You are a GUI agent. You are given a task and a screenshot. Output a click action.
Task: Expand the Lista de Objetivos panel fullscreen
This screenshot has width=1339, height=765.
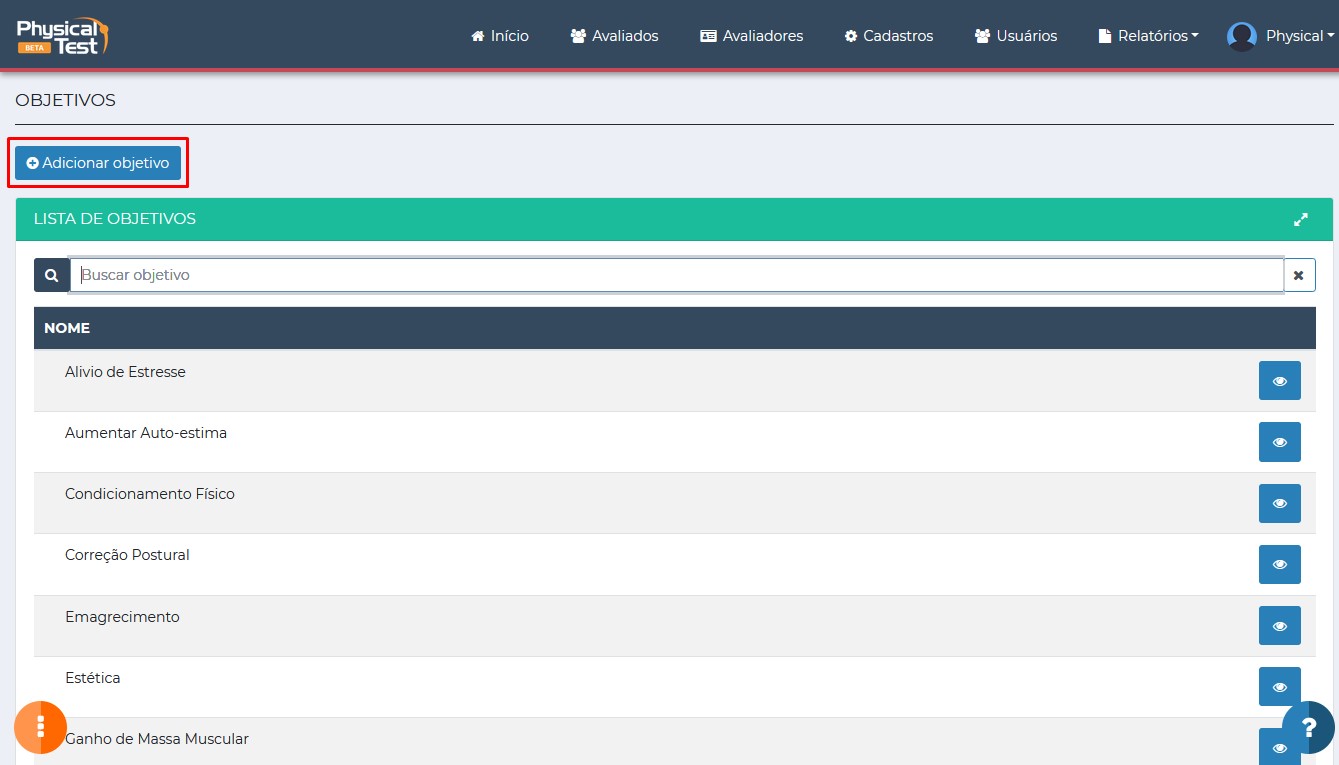point(1300,219)
